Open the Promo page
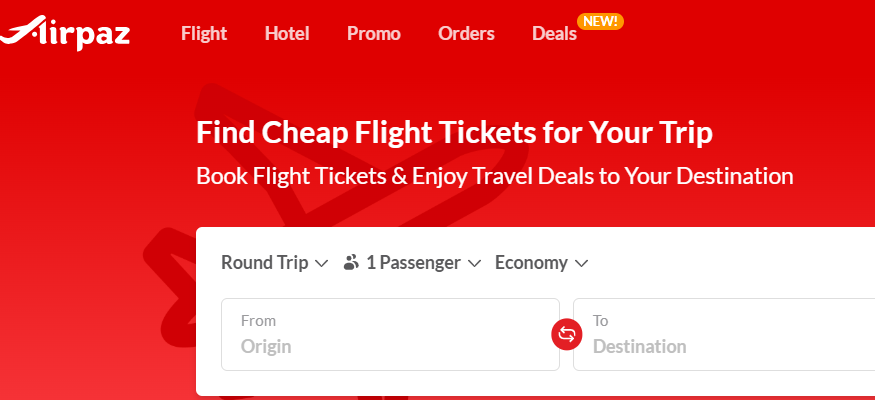875x400 pixels. [x=374, y=34]
